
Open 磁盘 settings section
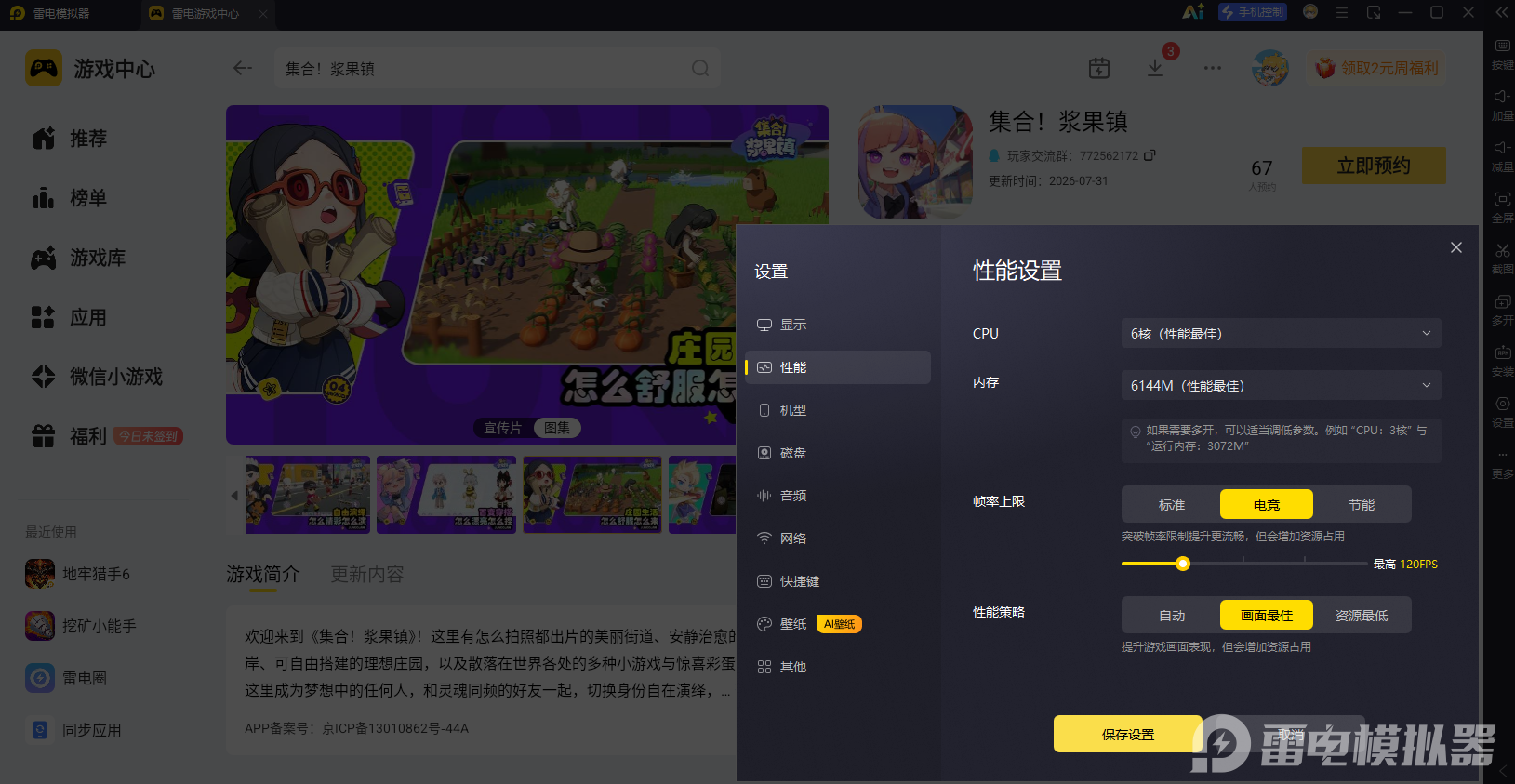pos(838,453)
